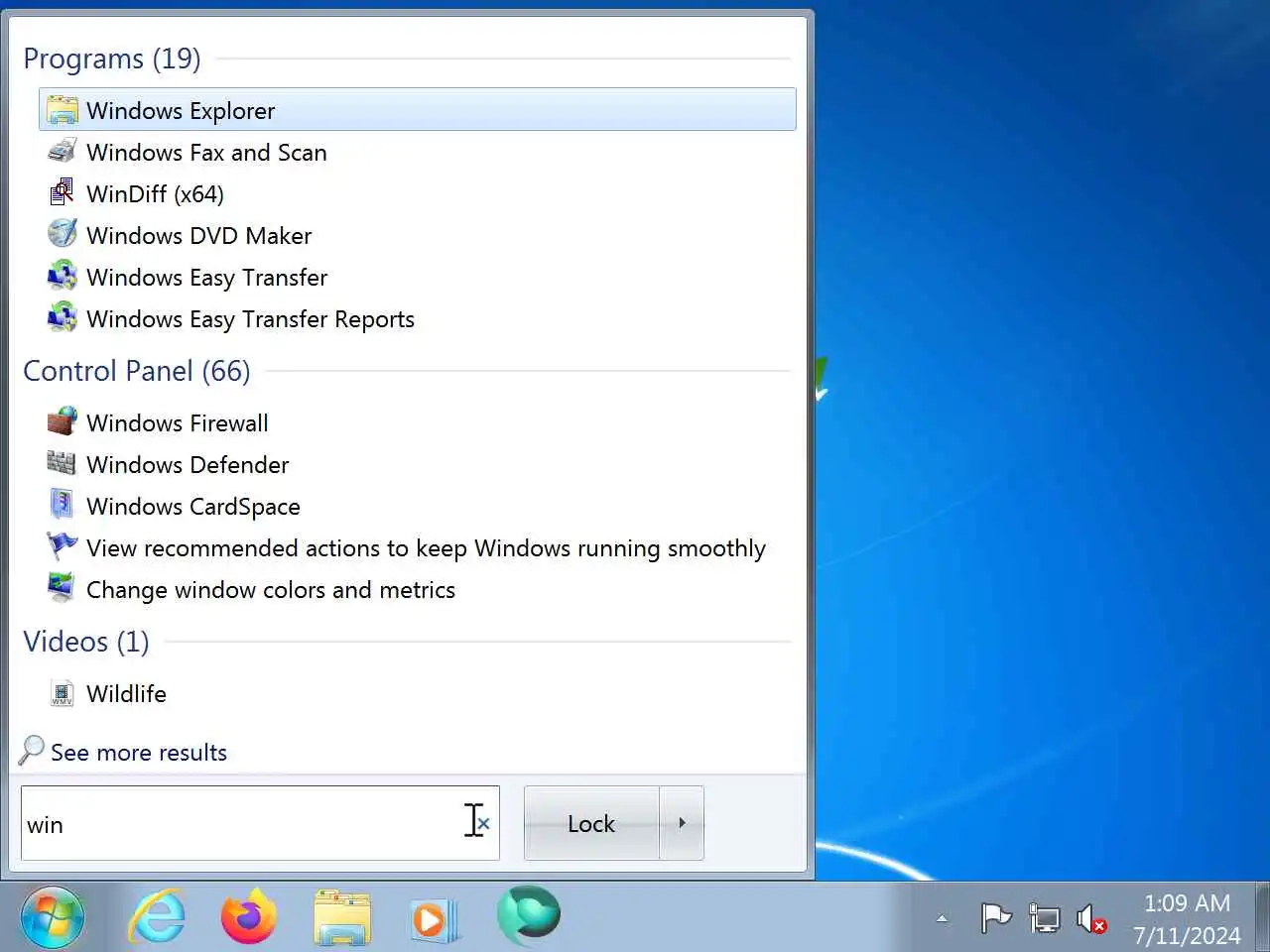This screenshot has height=952, width=1270.
Task: Select the "Windows Explorer" result text
Action: 181,110
